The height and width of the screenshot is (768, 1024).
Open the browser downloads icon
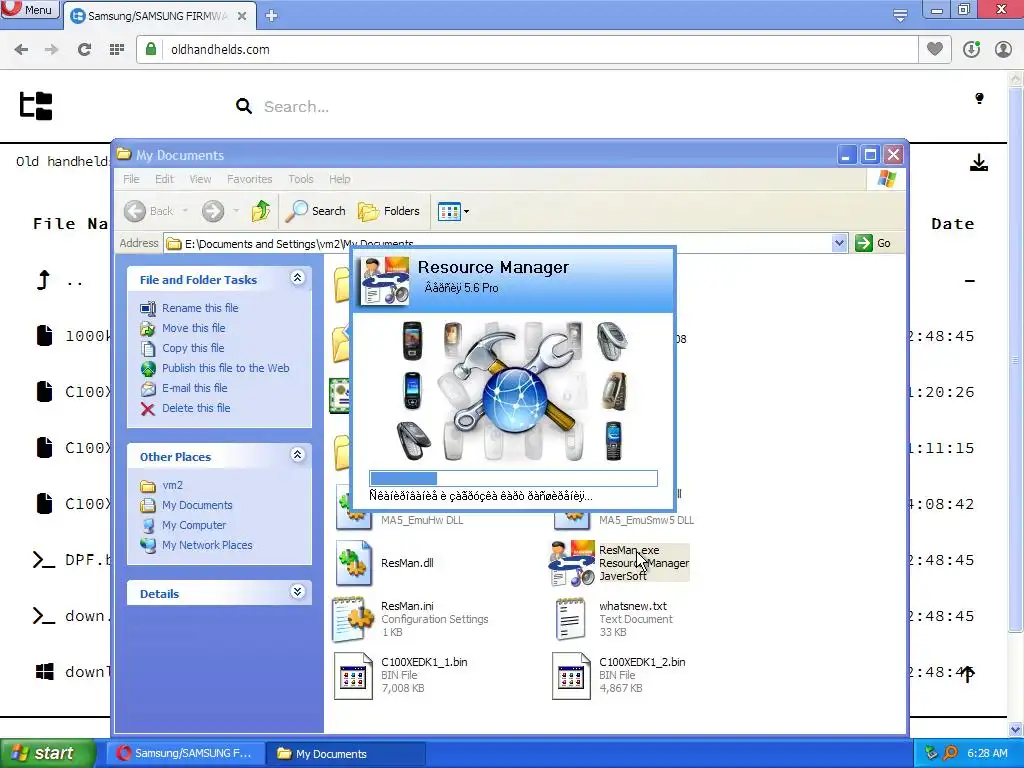click(971, 50)
